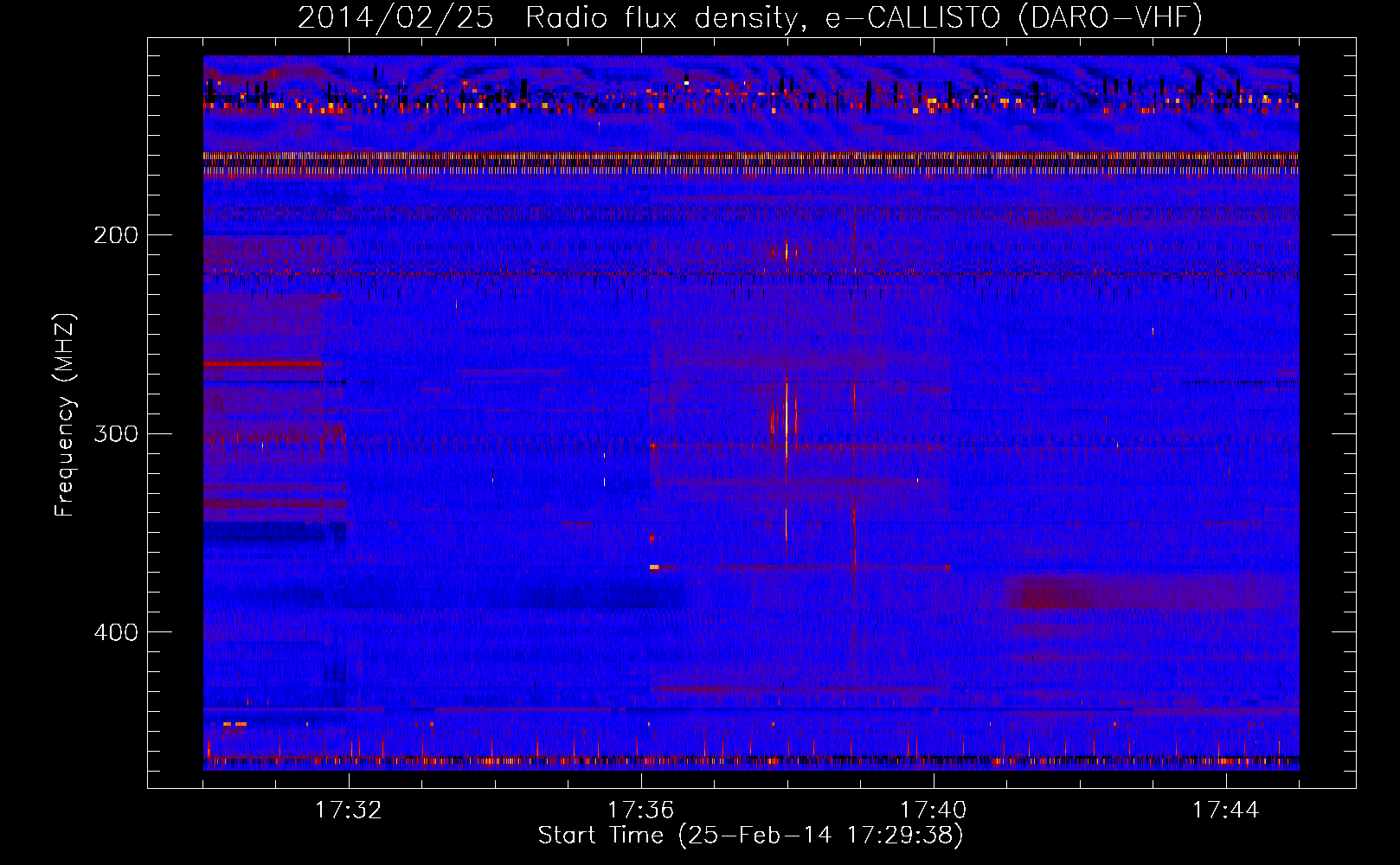Click the 'Frequency (MHZ)' axis label
Viewport: 1400px width, 865px height.
65,415
